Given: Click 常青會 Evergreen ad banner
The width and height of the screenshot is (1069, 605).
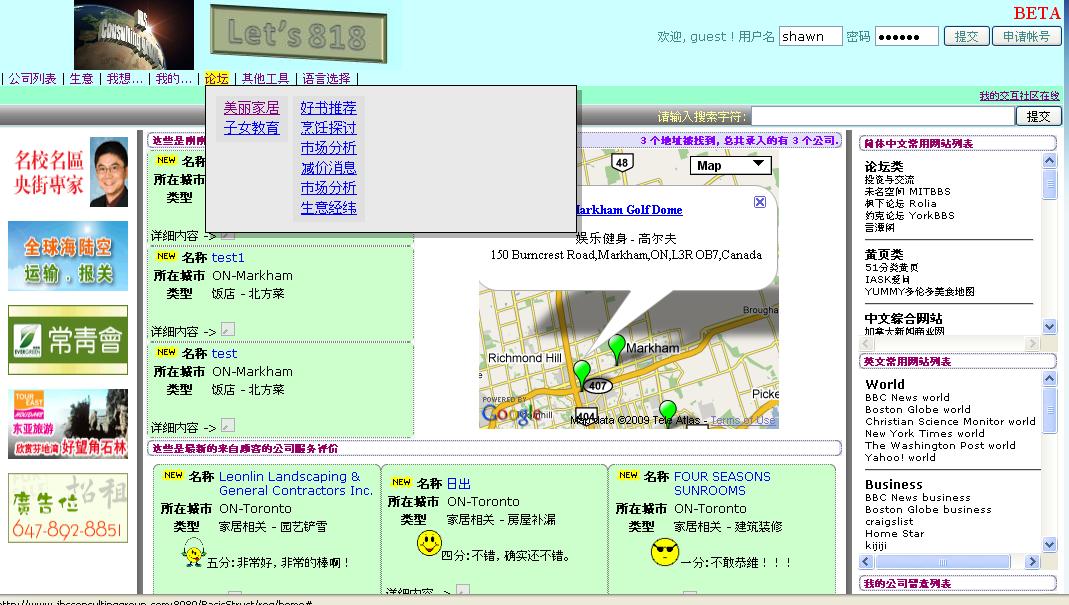Looking at the screenshot, I should point(68,340).
